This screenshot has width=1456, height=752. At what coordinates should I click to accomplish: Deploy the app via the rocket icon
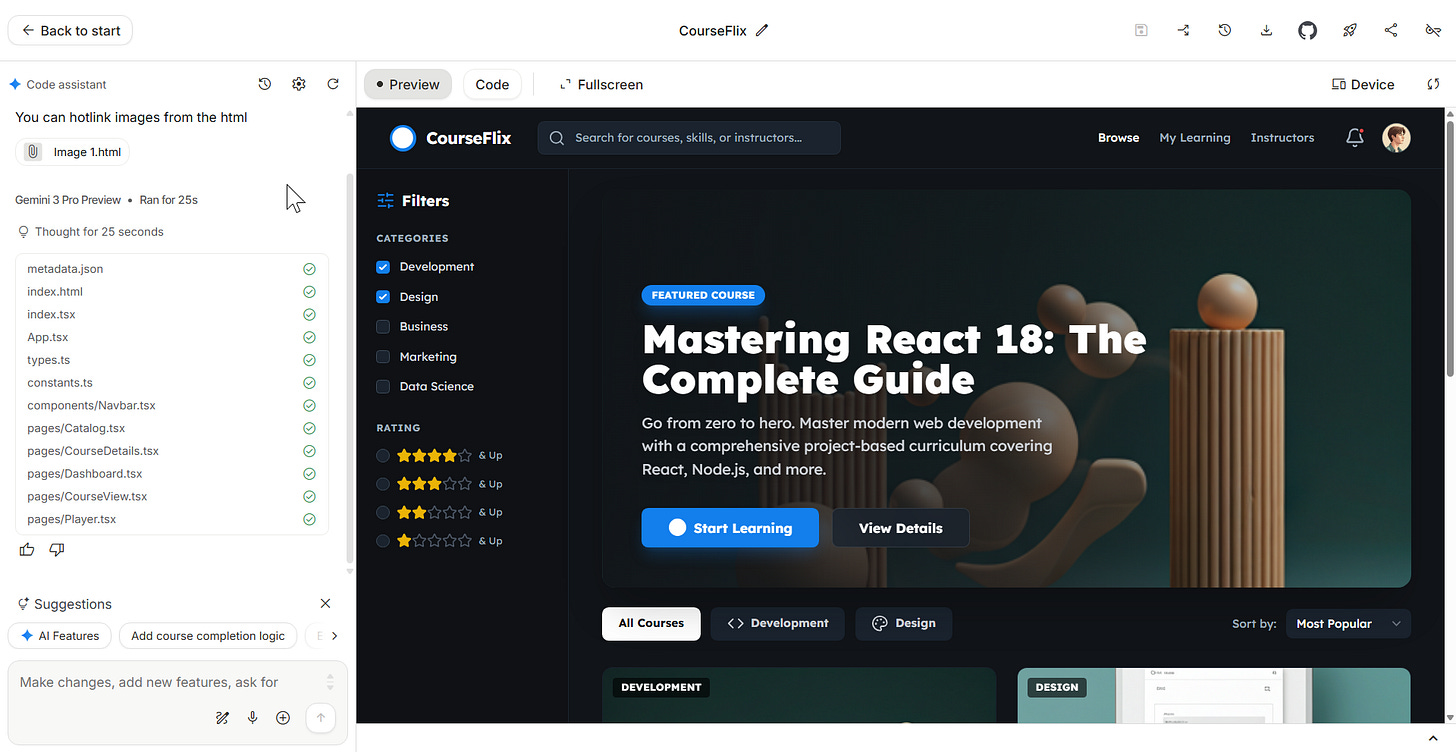click(1349, 30)
